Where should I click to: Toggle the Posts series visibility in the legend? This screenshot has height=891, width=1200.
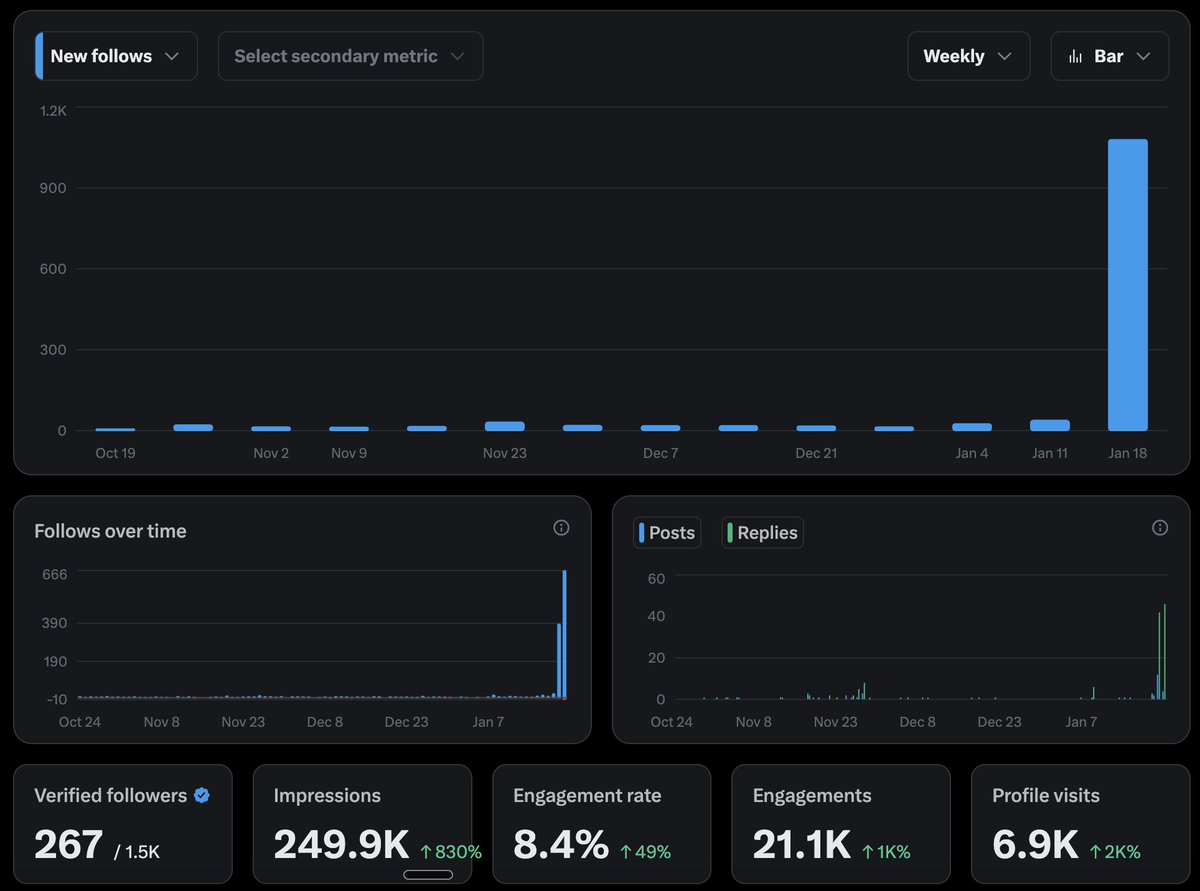point(666,532)
